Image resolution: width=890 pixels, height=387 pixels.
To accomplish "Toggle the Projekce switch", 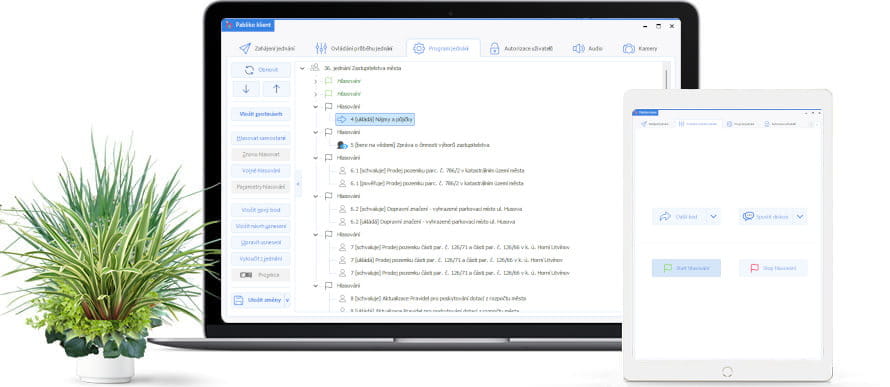I will pos(246,275).
